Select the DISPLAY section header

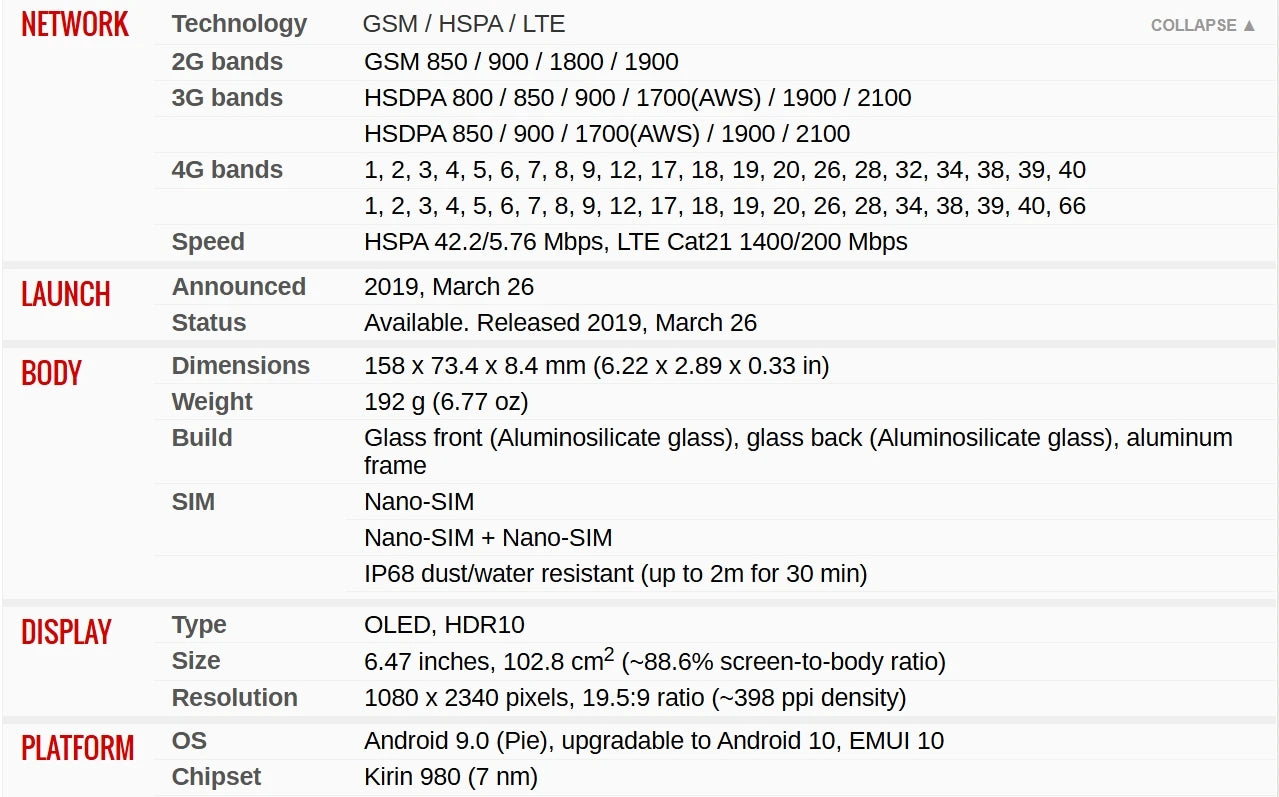pyautogui.click(x=67, y=632)
